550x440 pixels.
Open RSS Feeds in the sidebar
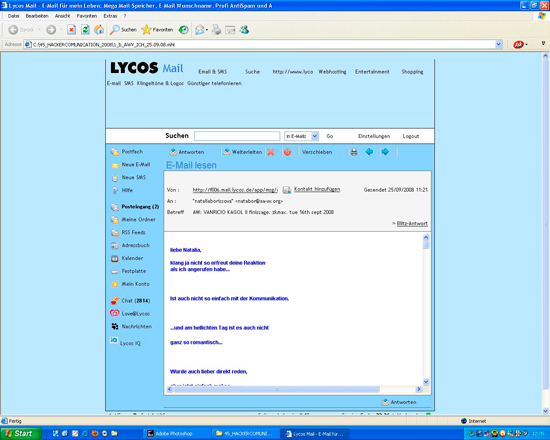coord(128,232)
